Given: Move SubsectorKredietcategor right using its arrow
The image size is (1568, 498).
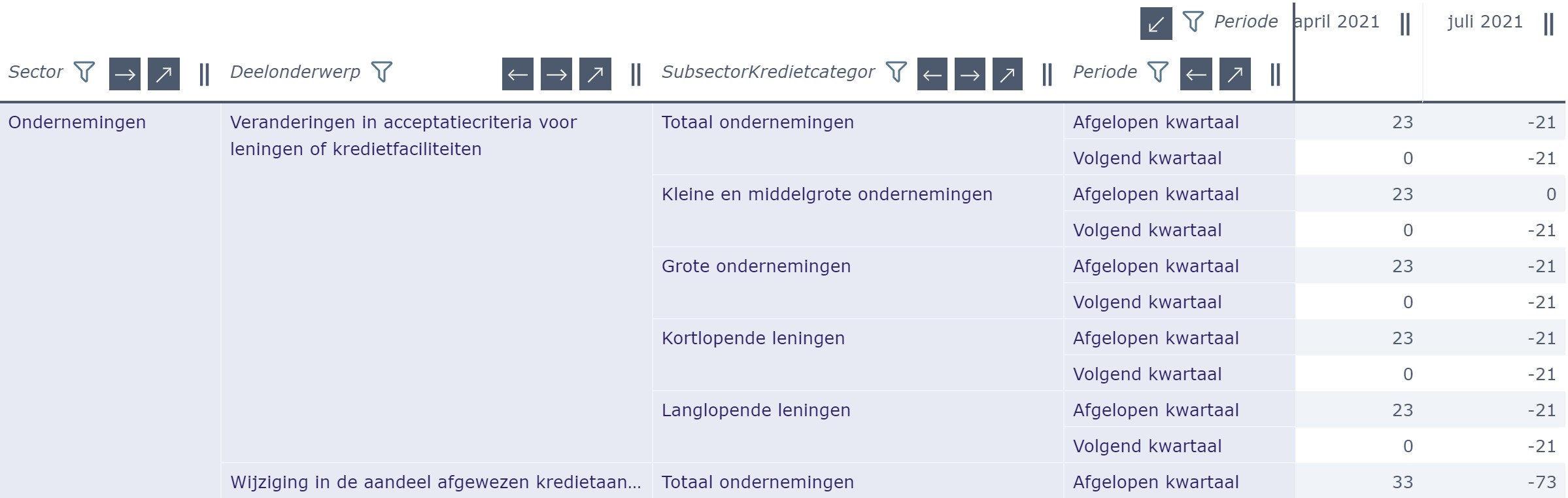Looking at the screenshot, I should point(970,74).
